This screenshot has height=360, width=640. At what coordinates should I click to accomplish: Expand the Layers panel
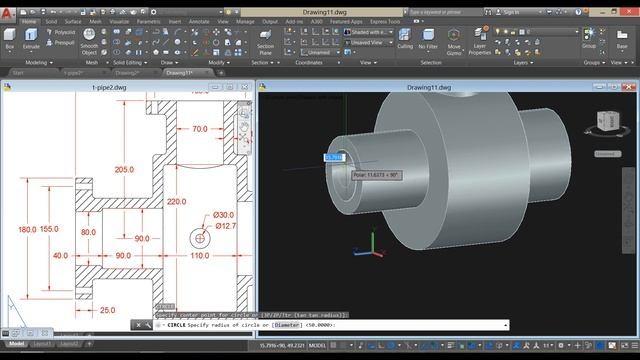coord(524,62)
